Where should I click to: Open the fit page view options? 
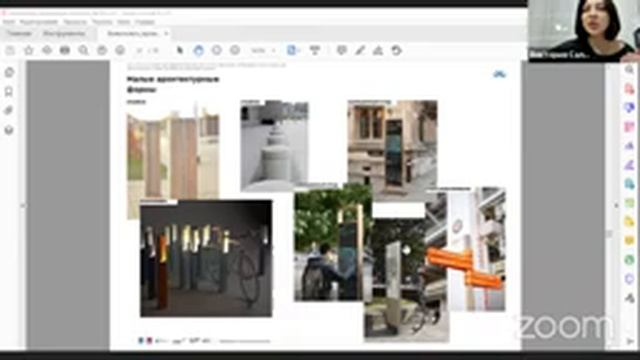click(x=293, y=51)
